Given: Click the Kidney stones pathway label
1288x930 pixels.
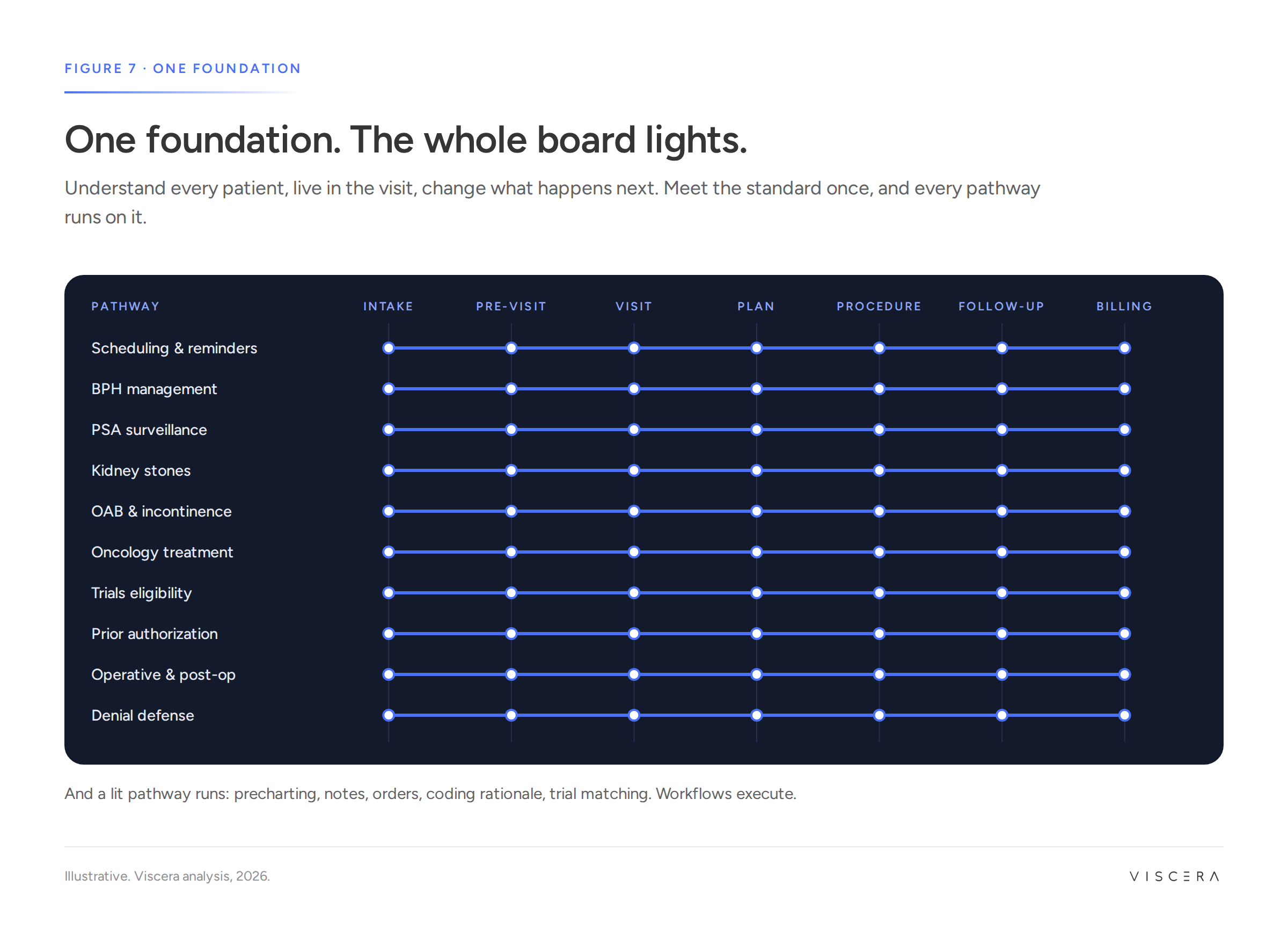Looking at the screenshot, I should (x=141, y=470).
